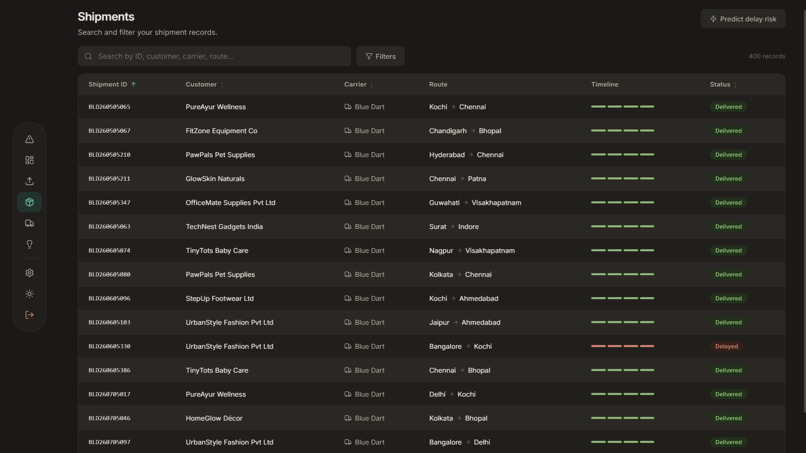The image size is (806, 453).
Task: Click the 400 records count label
Action: 766,56
